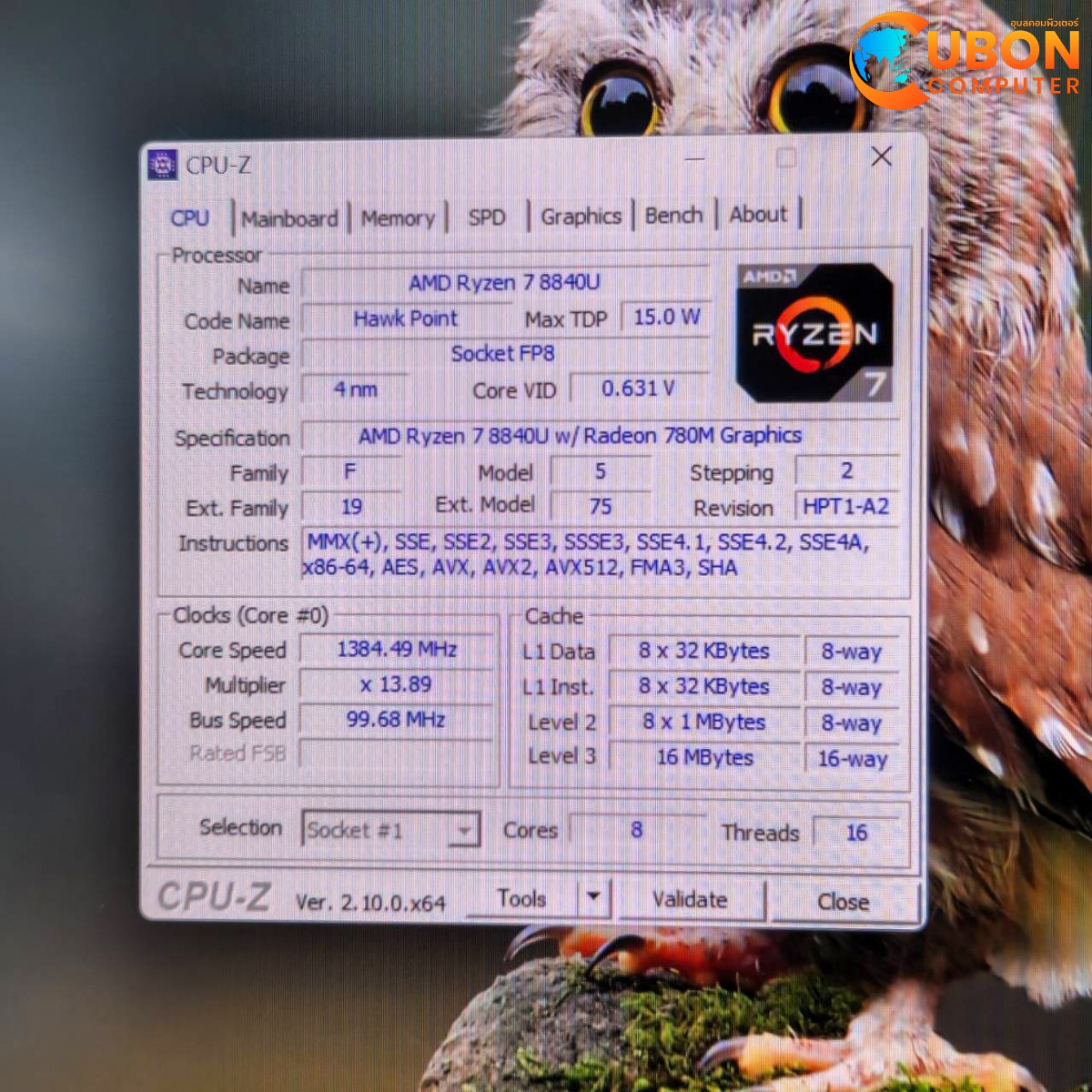Select the CPU tab
This screenshot has width=1092, height=1092.
pyautogui.click(x=190, y=218)
